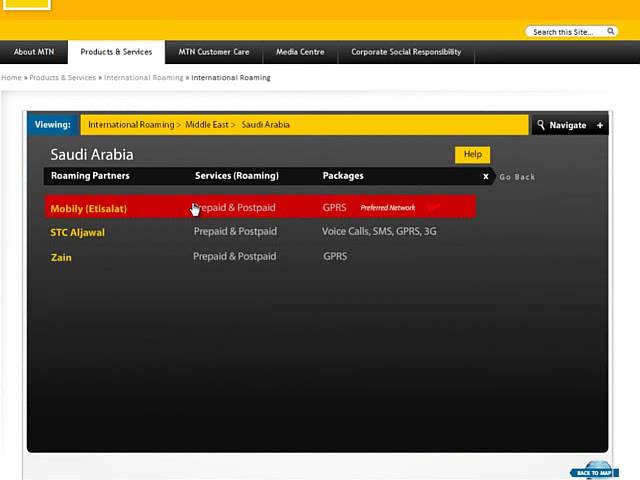The height and width of the screenshot is (480, 640).
Task: Click the Go Back link
Action: click(517, 177)
